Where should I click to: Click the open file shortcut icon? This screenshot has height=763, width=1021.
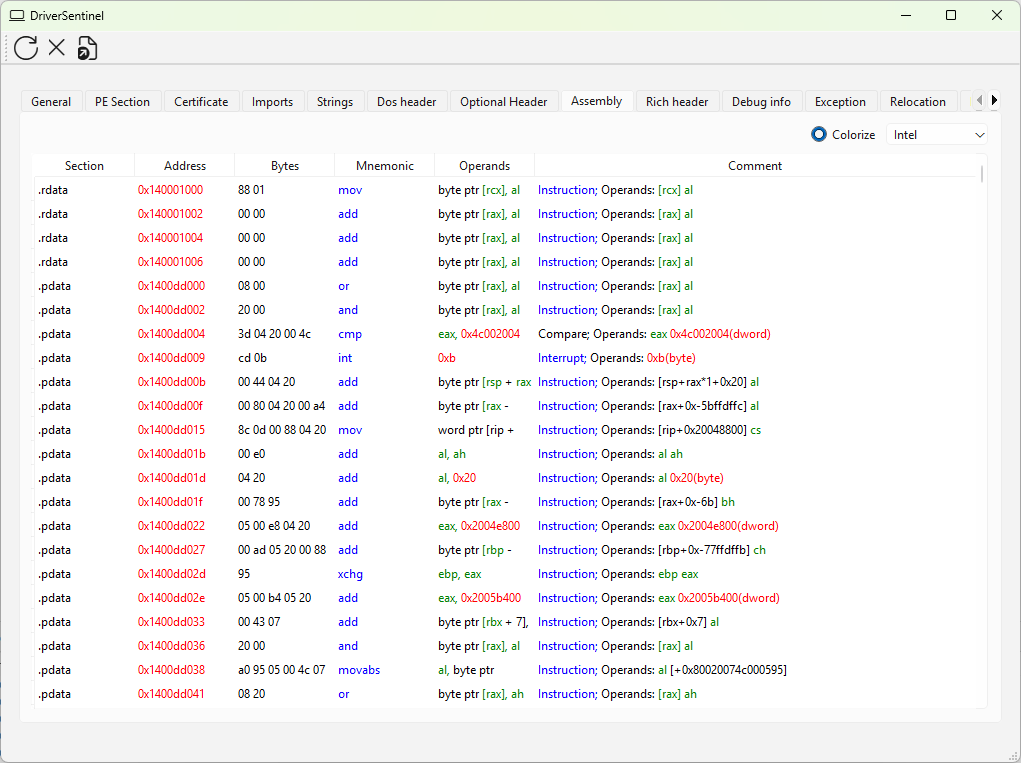pos(88,48)
